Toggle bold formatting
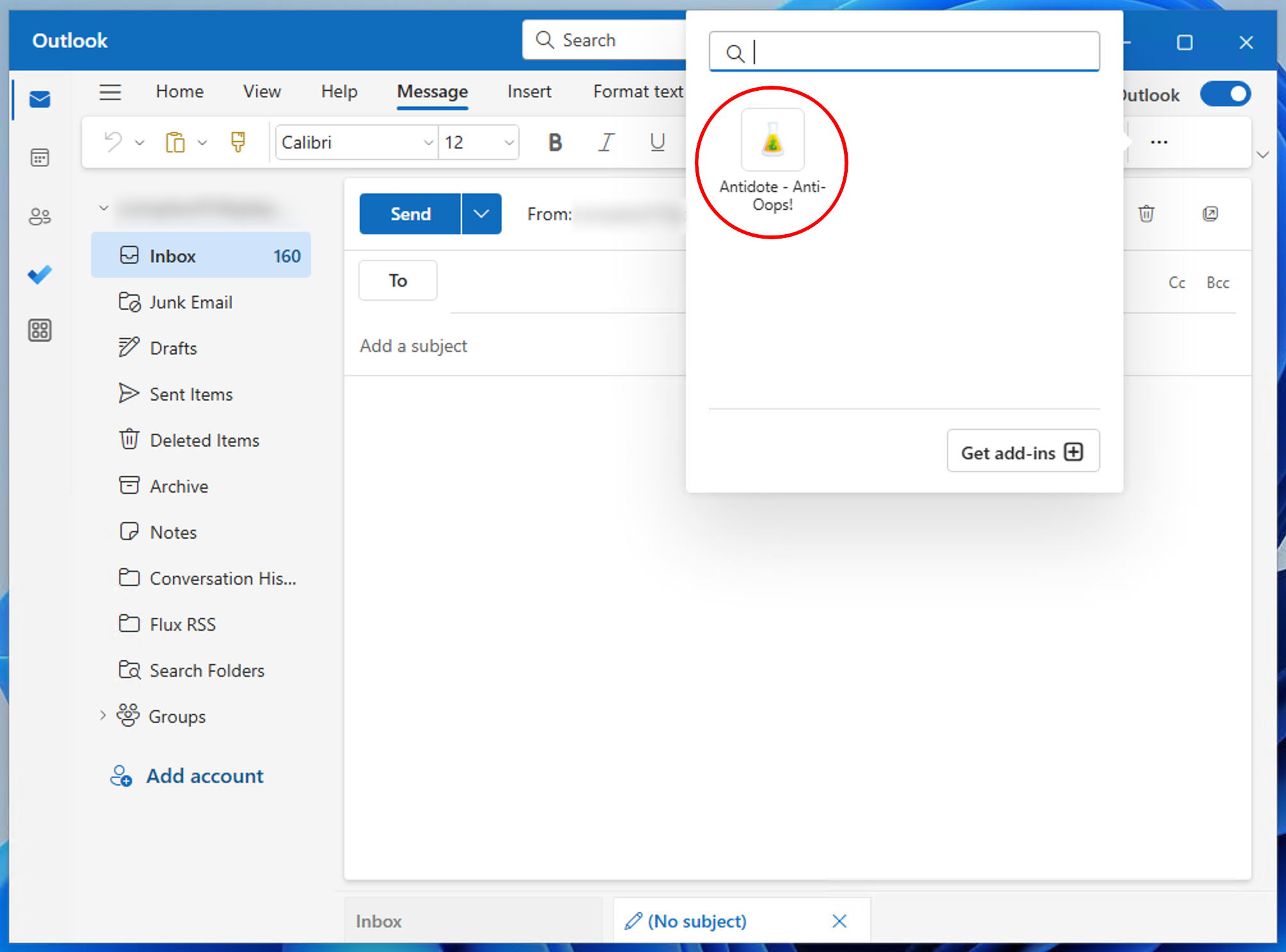The image size is (1286, 952). pos(555,142)
